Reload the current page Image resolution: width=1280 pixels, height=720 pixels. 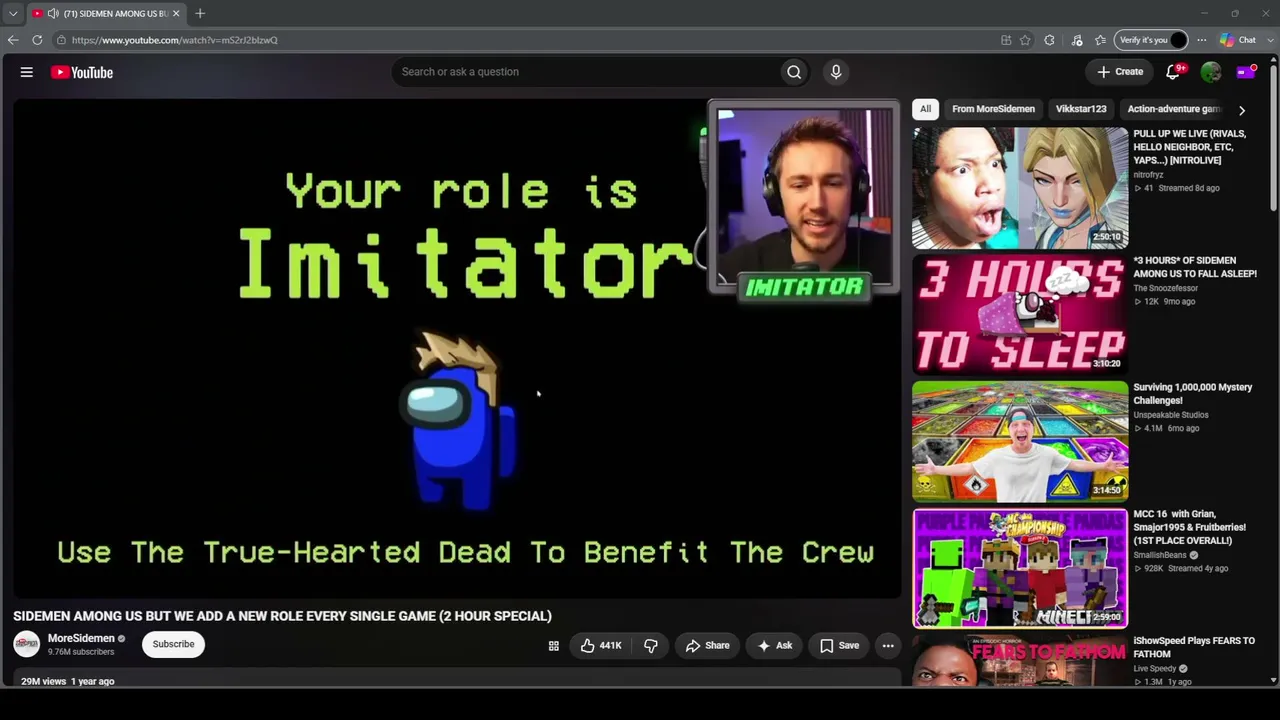pos(37,40)
